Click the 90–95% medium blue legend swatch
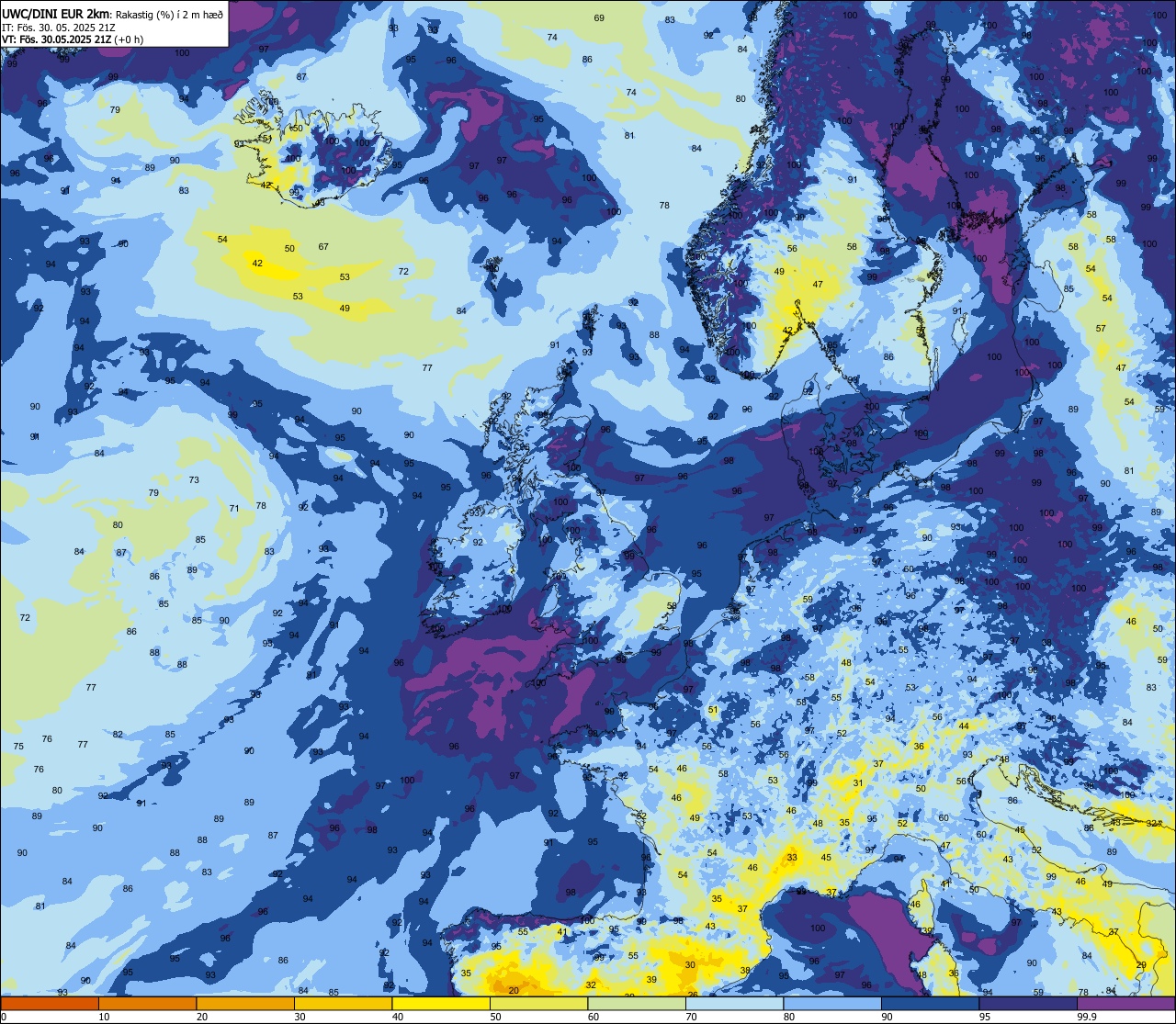Screen dimensions: 1176x1024 click(930, 1003)
